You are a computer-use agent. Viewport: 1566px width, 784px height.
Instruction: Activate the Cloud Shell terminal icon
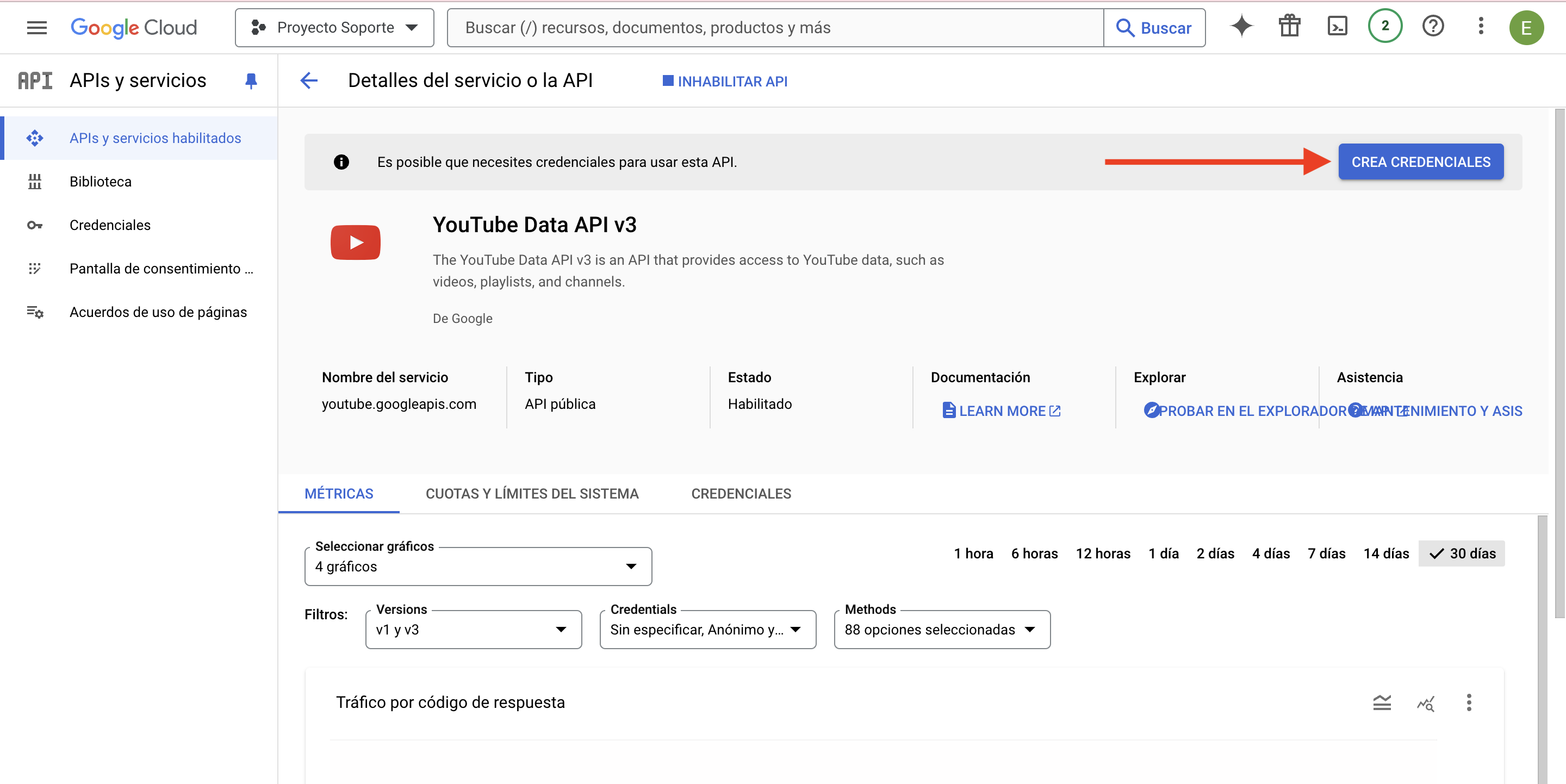click(x=1338, y=27)
